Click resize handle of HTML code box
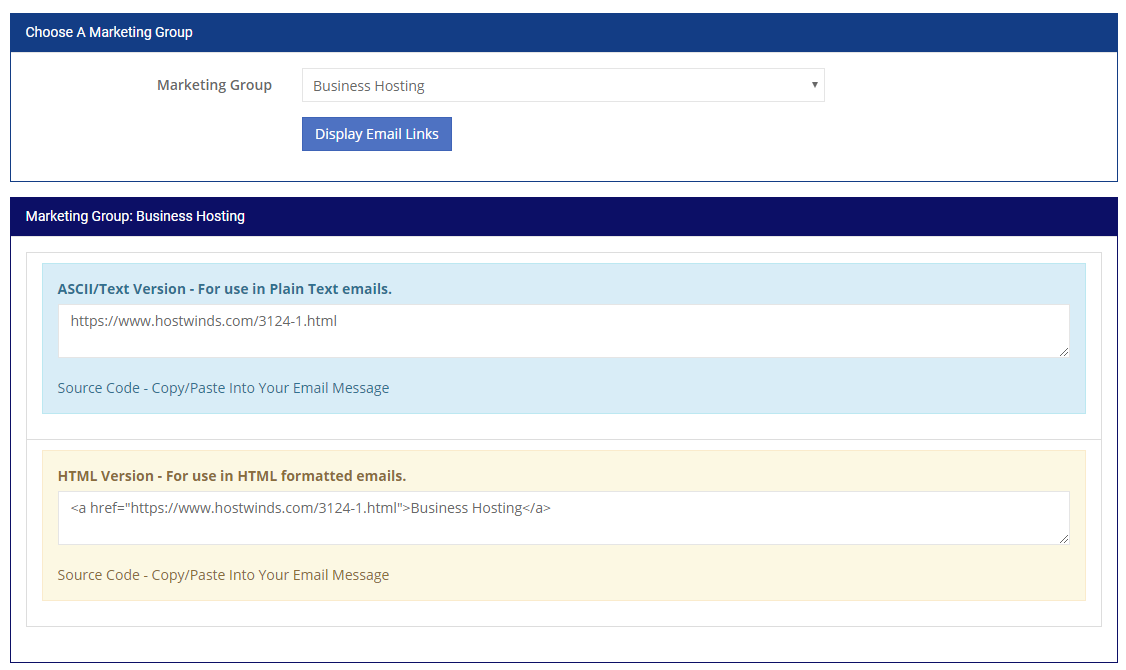Viewport: 1126px width, 670px height. [1064, 538]
